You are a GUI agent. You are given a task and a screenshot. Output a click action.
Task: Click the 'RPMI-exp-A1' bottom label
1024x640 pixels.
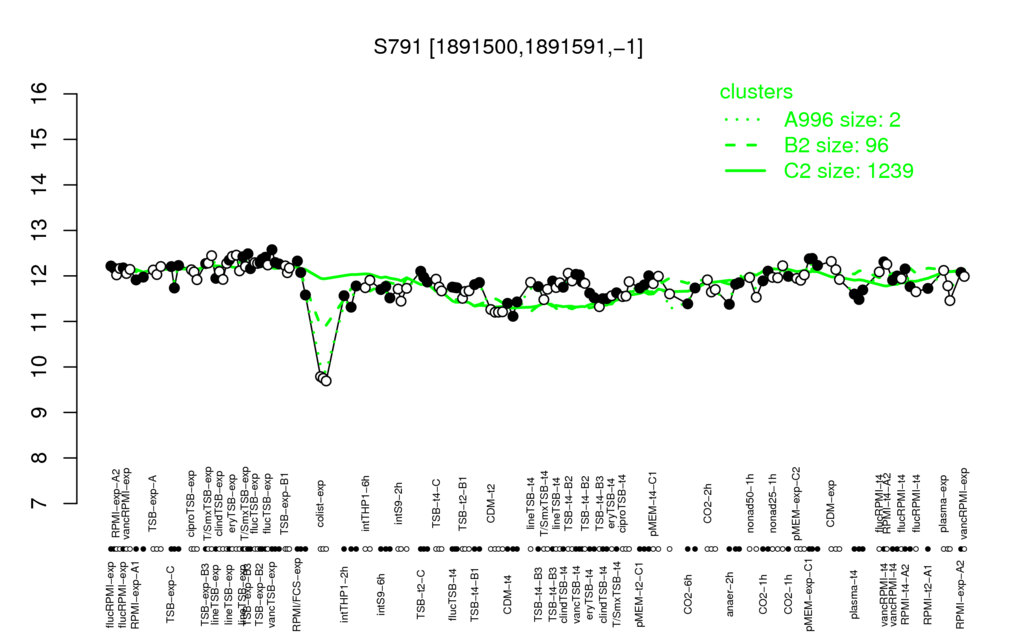[x=135, y=595]
